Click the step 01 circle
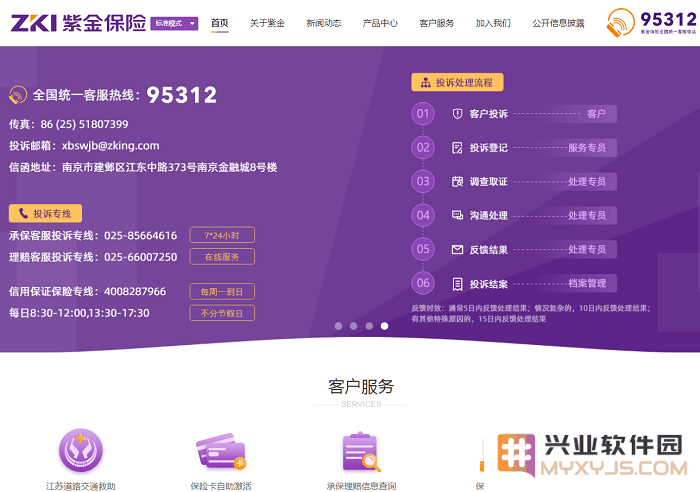 tap(423, 113)
